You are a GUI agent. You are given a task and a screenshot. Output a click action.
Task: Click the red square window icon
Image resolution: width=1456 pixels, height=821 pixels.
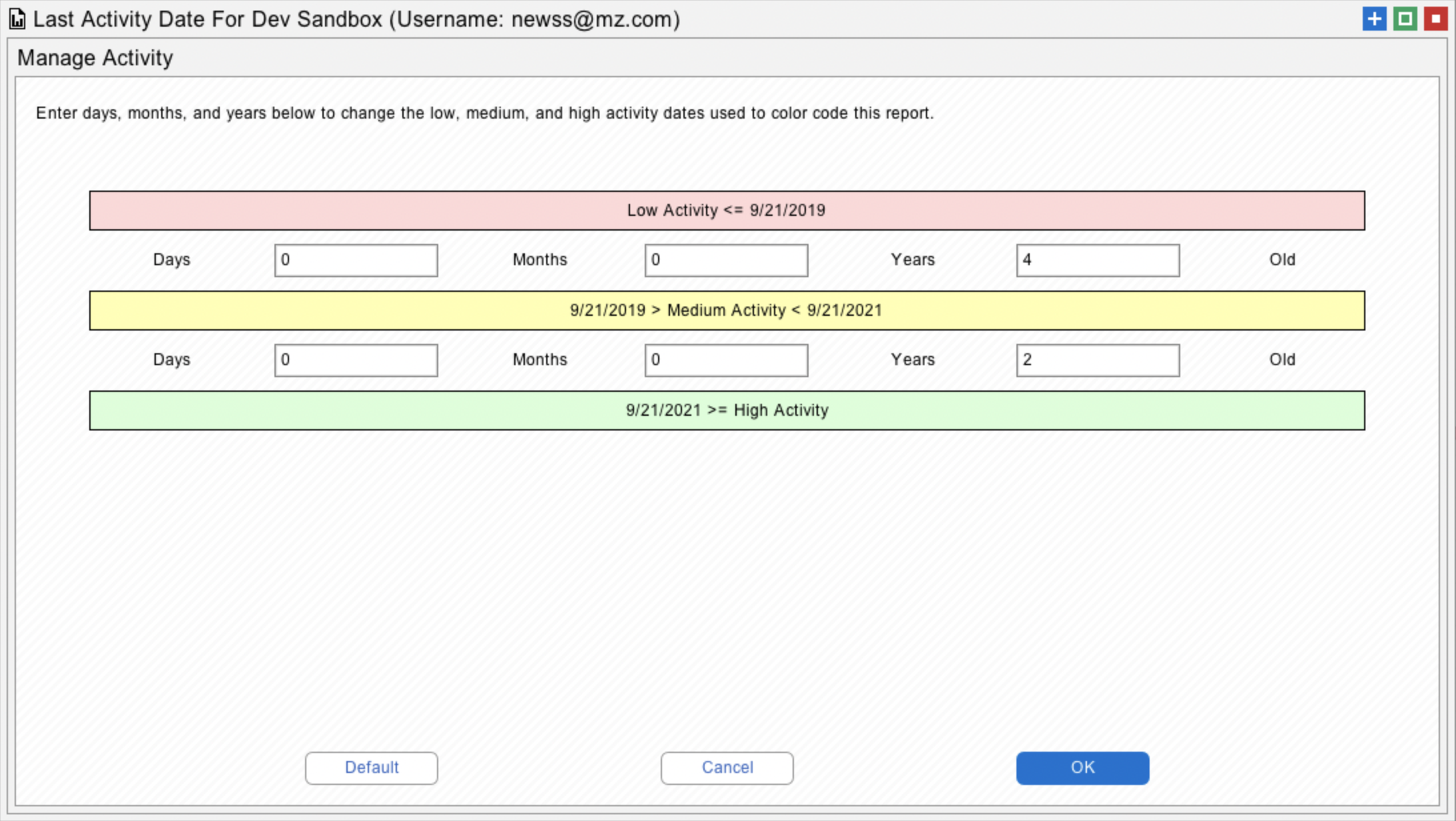click(x=1435, y=19)
